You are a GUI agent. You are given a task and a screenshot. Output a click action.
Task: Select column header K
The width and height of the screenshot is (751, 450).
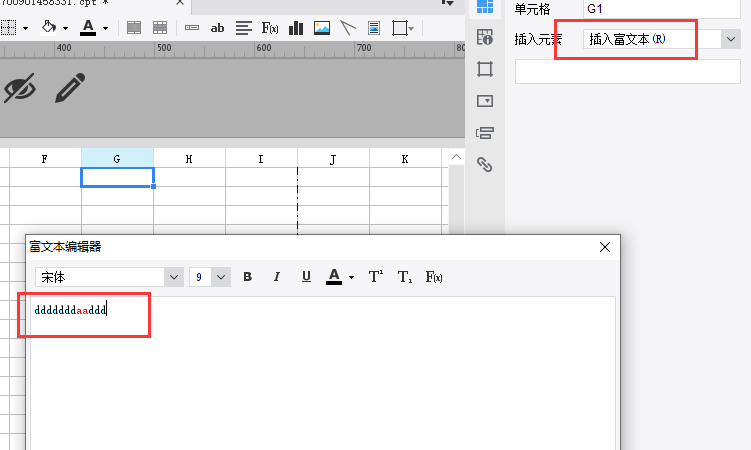pos(405,158)
